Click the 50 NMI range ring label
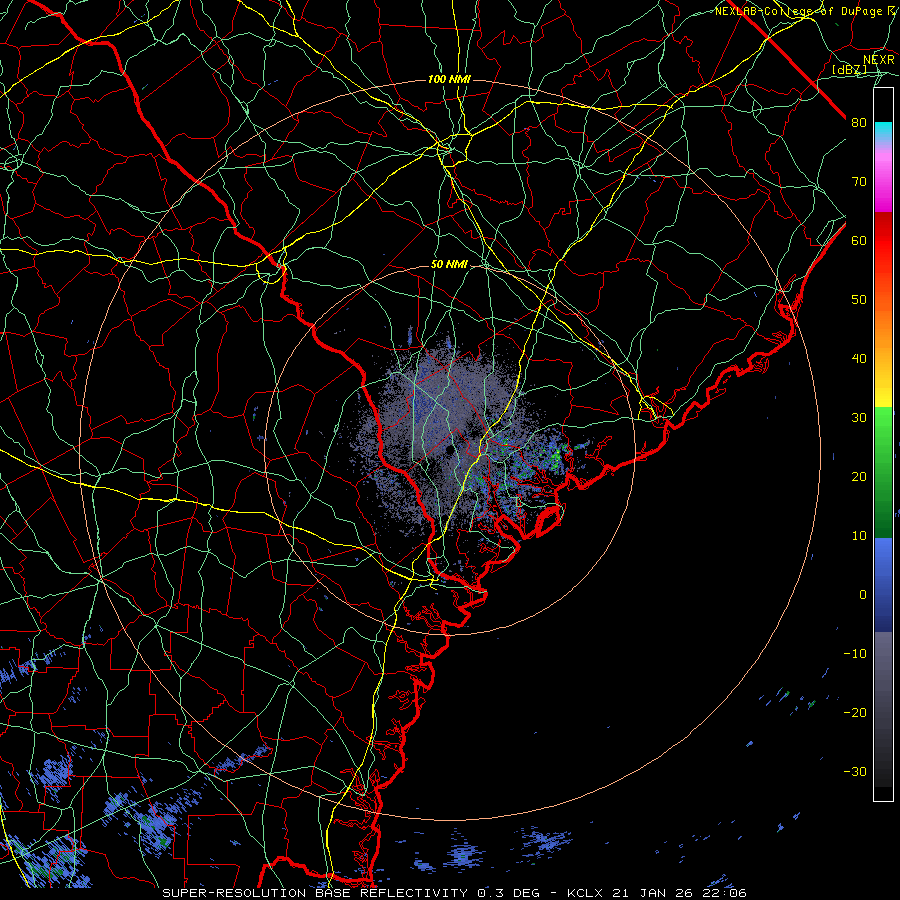This screenshot has height=900, width=900. 449,265
